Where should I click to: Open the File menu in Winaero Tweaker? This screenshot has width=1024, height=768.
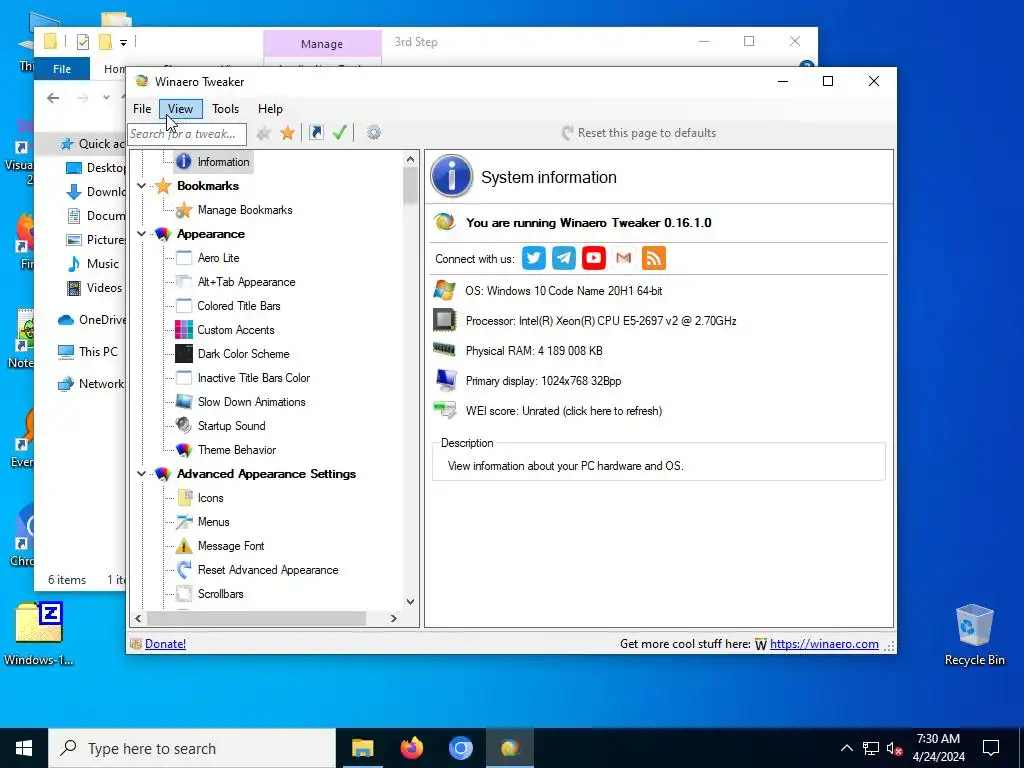[142, 109]
